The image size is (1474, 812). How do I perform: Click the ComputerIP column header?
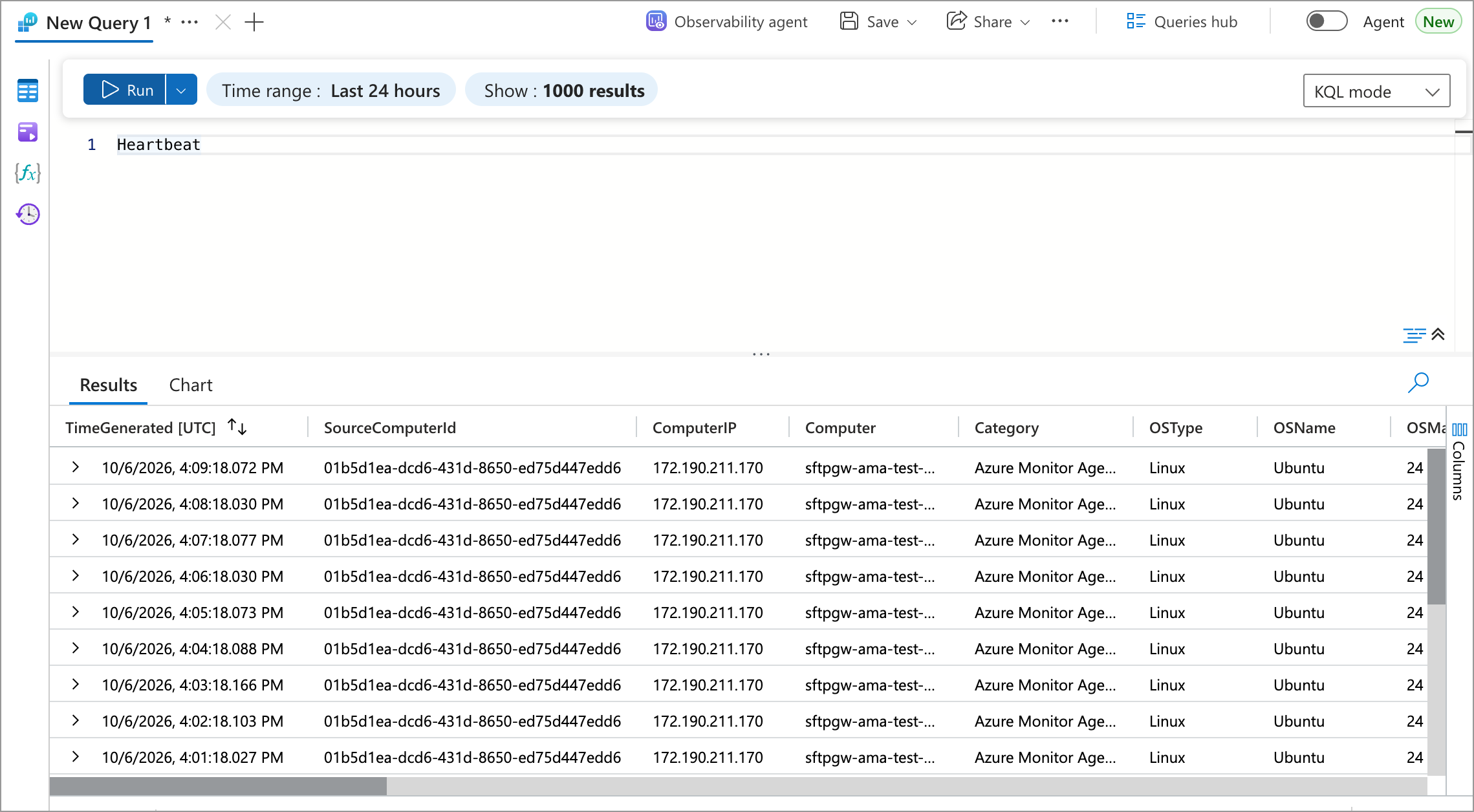pyautogui.click(x=695, y=428)
